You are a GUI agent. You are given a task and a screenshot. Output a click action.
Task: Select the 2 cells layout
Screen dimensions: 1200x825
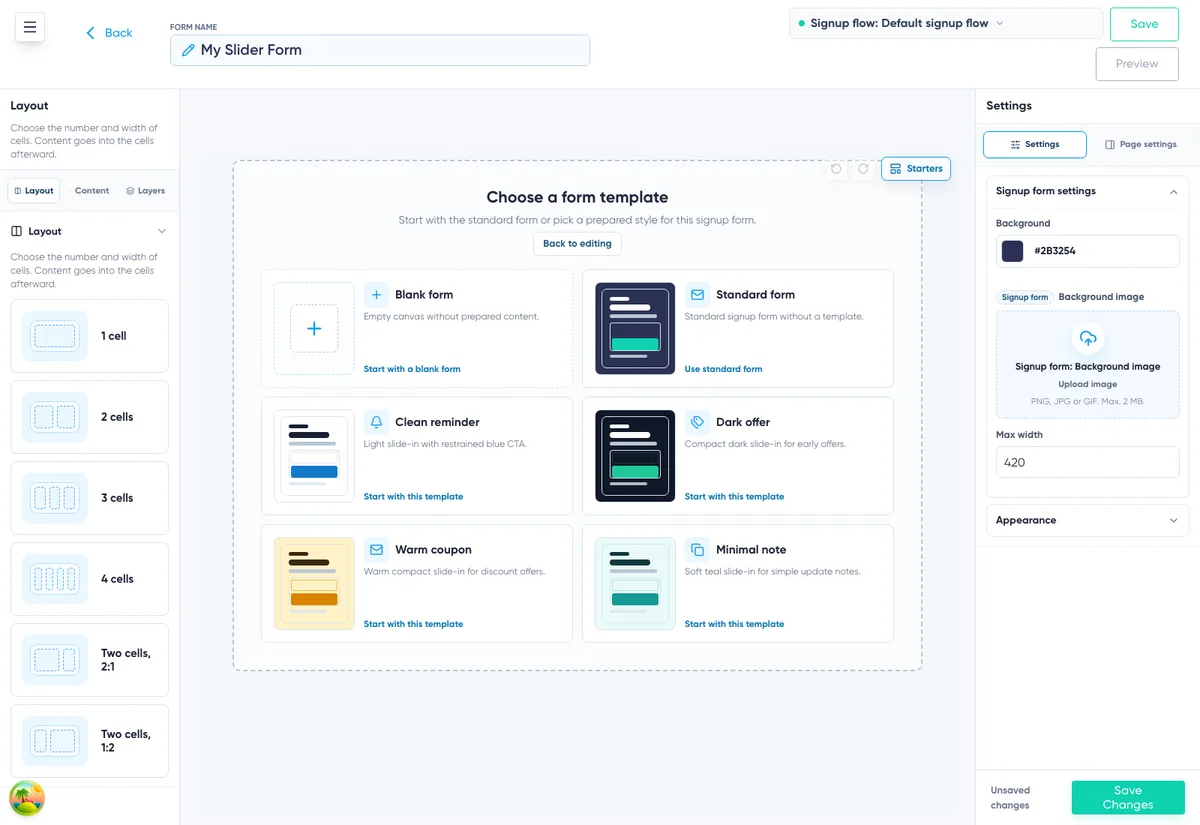coord(89,417)
